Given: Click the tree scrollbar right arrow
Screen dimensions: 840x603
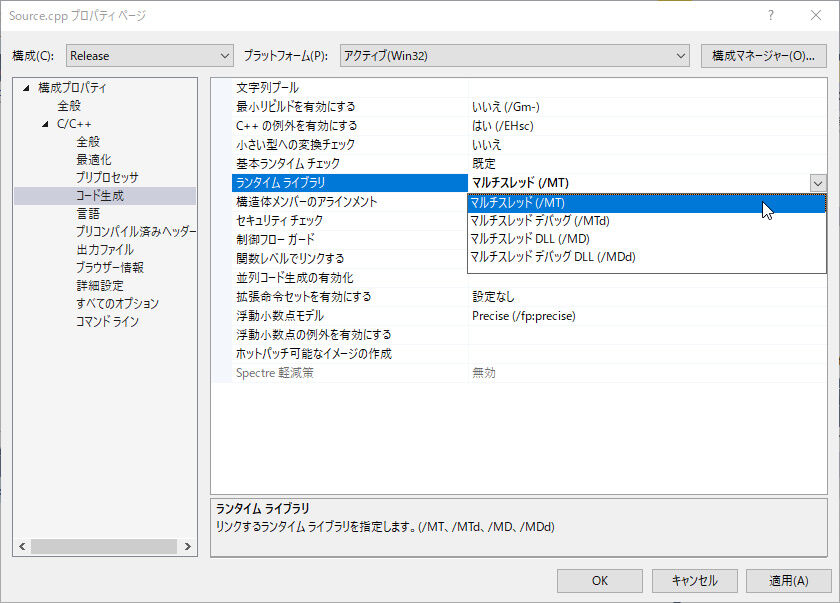Looking at the screenshot, I should [188, 546].
